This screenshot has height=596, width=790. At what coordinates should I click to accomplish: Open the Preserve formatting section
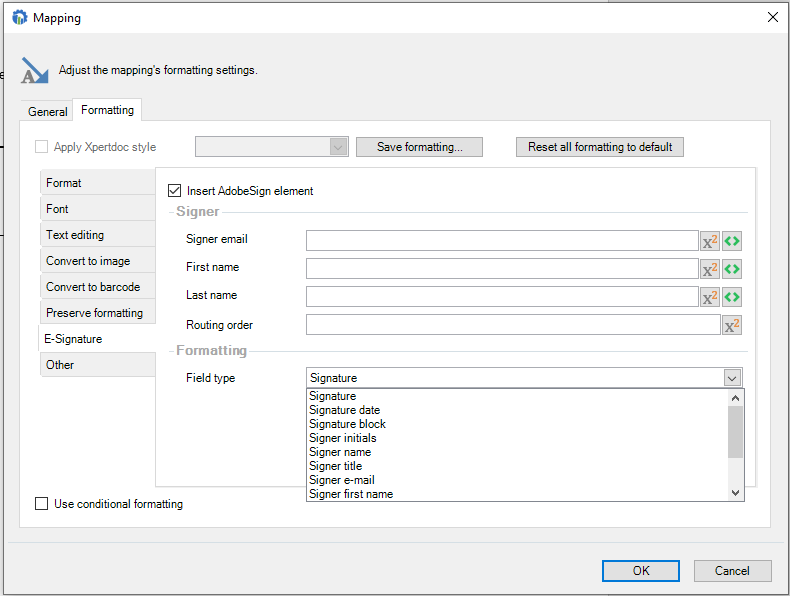tap(98, 313)
